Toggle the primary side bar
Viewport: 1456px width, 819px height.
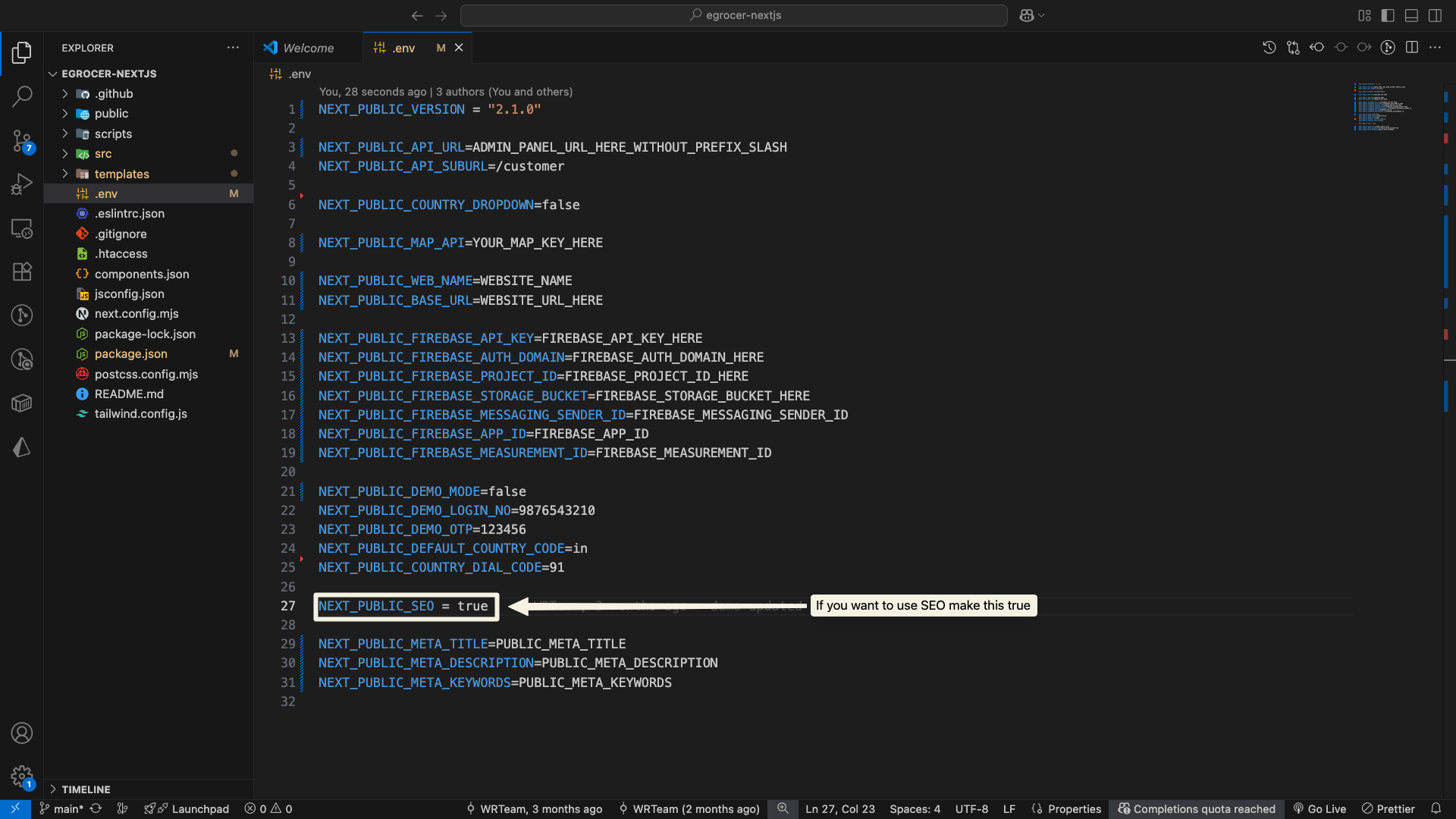click(x=1388, y=15)
